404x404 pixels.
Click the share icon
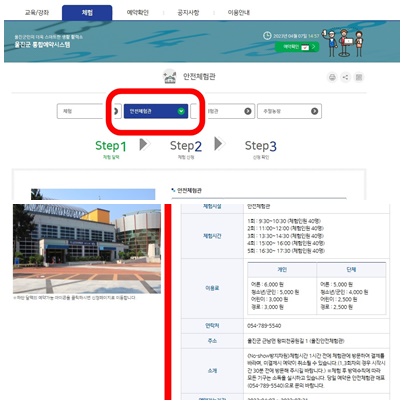[x=345, y=77]
